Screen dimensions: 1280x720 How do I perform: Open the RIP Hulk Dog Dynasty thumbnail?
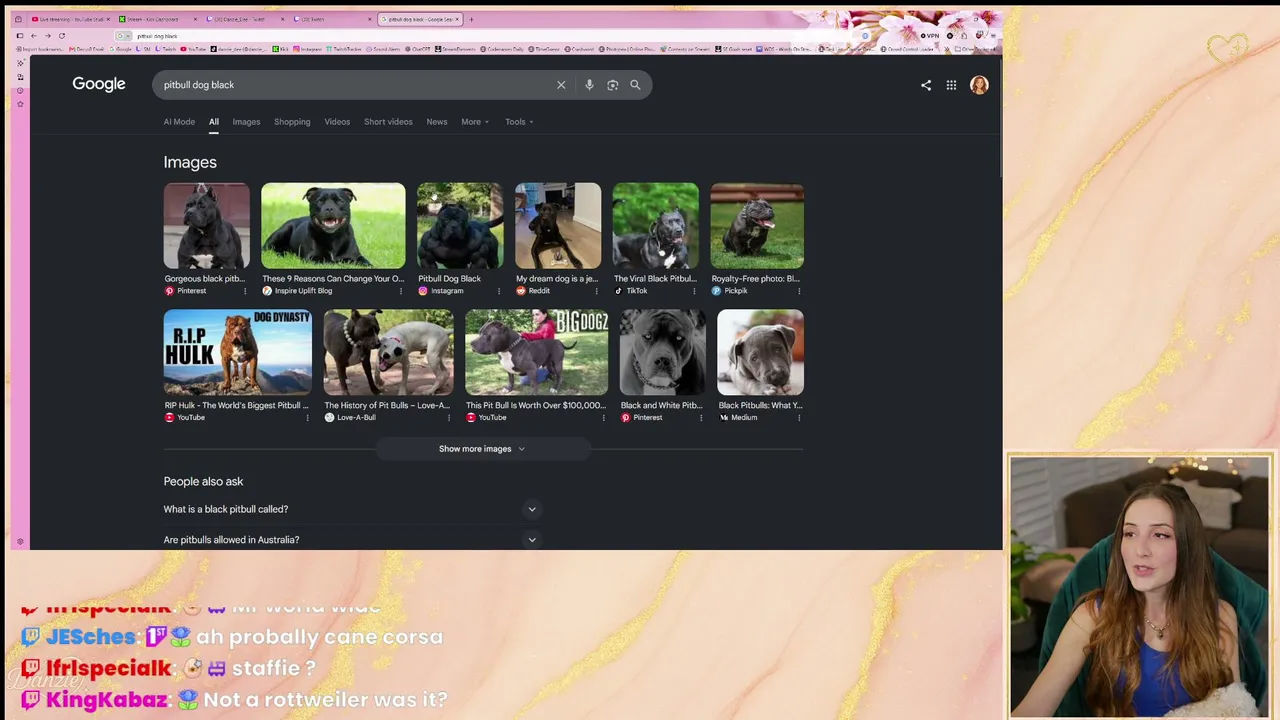click(238, 353)
